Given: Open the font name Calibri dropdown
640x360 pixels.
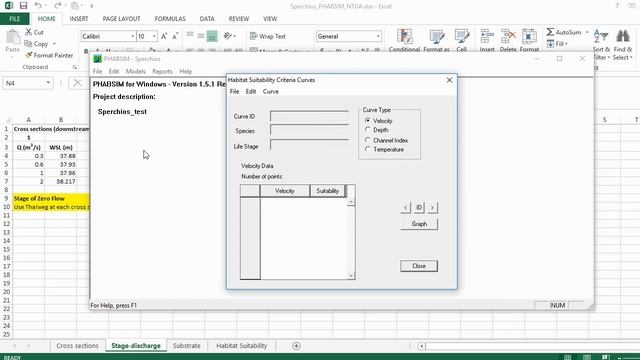Looking at the screenshot, I should (x=132, y=36).
